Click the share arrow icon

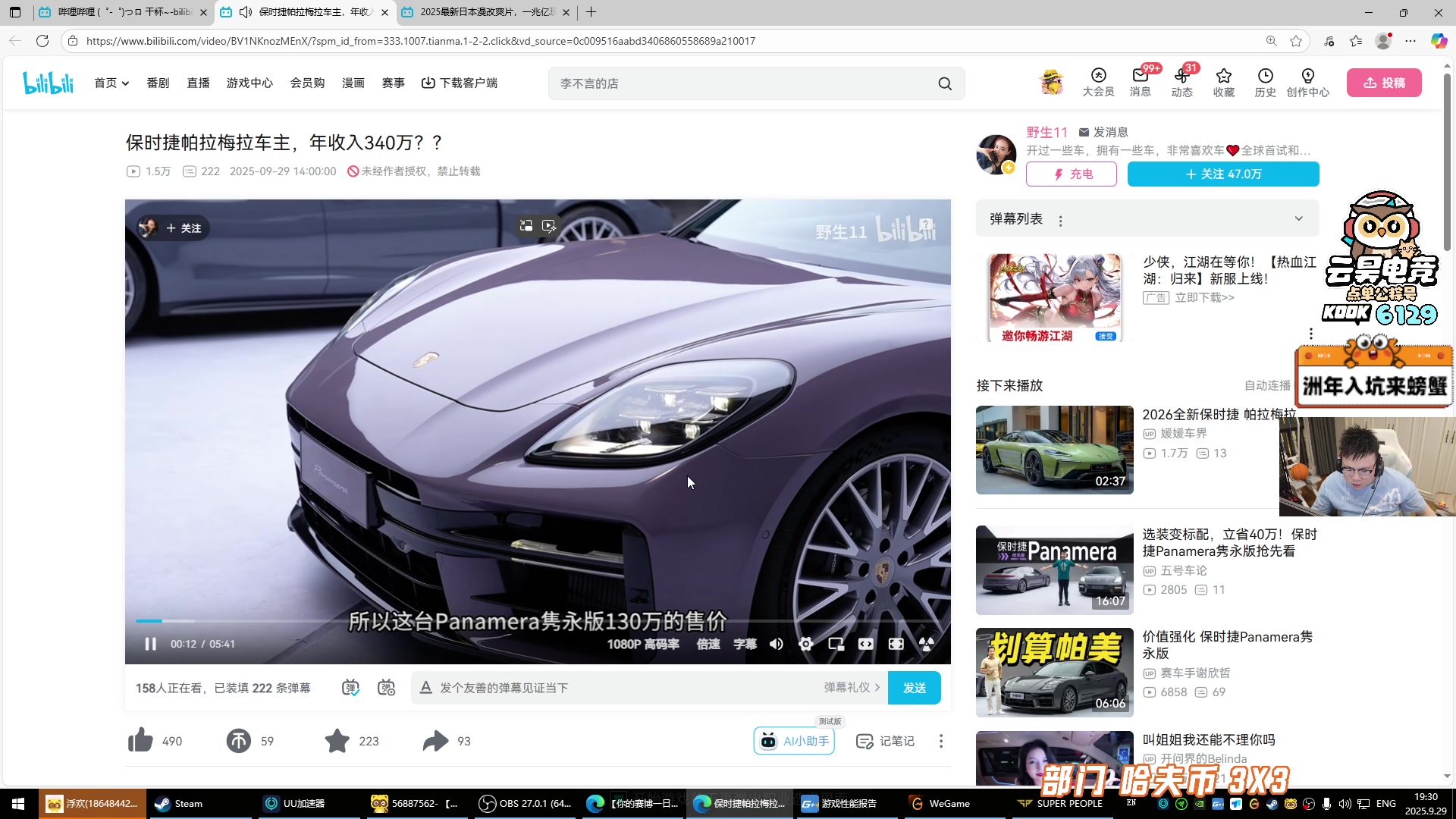[x=435, y=741]
